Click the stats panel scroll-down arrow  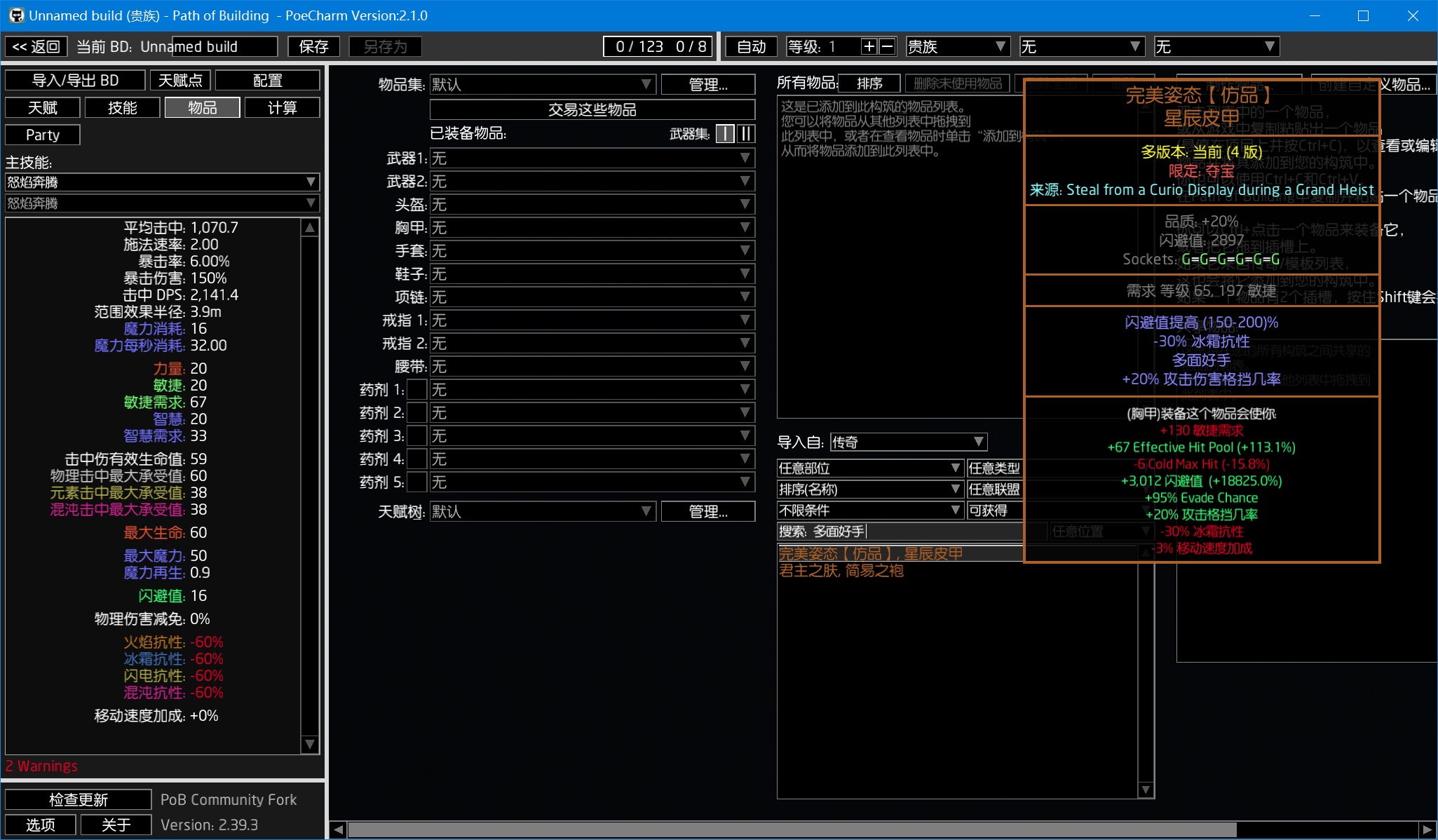coord(310,744)
